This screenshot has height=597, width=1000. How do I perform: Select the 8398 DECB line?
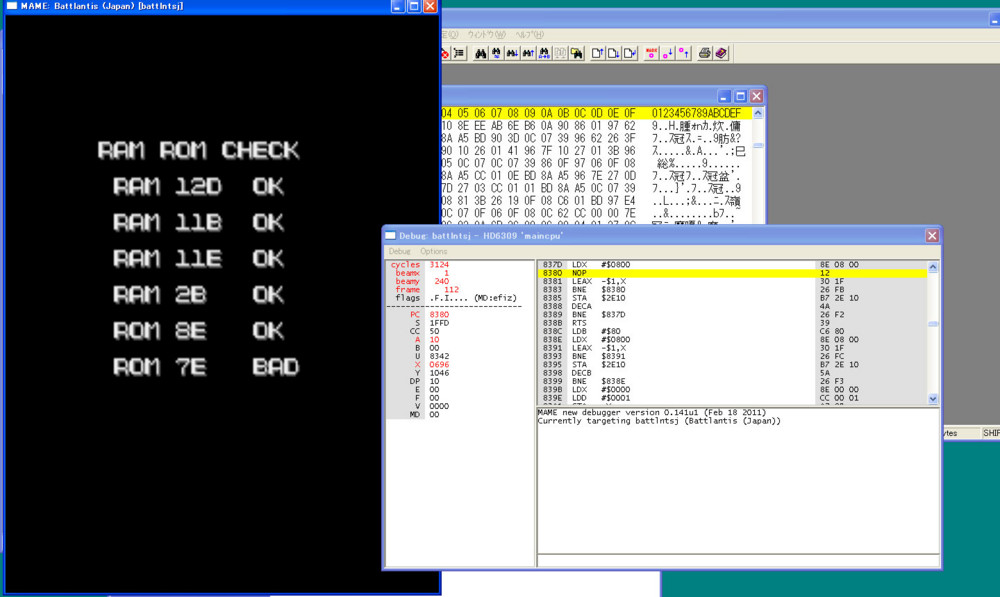click(732, 372)
